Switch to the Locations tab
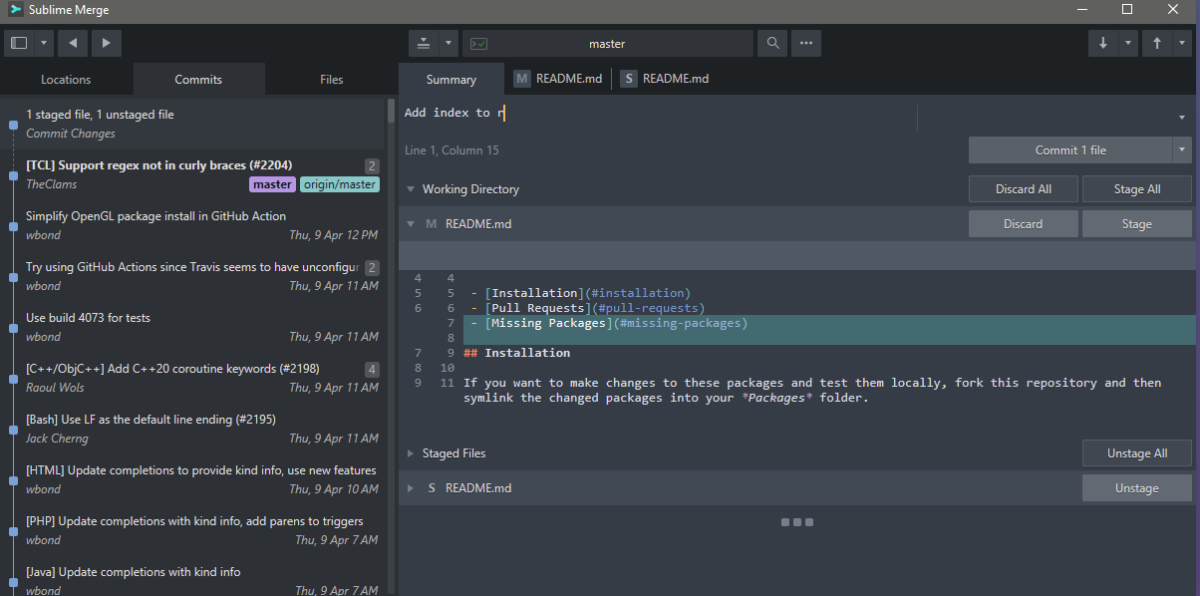1200x596 pixels. [66, 79]
